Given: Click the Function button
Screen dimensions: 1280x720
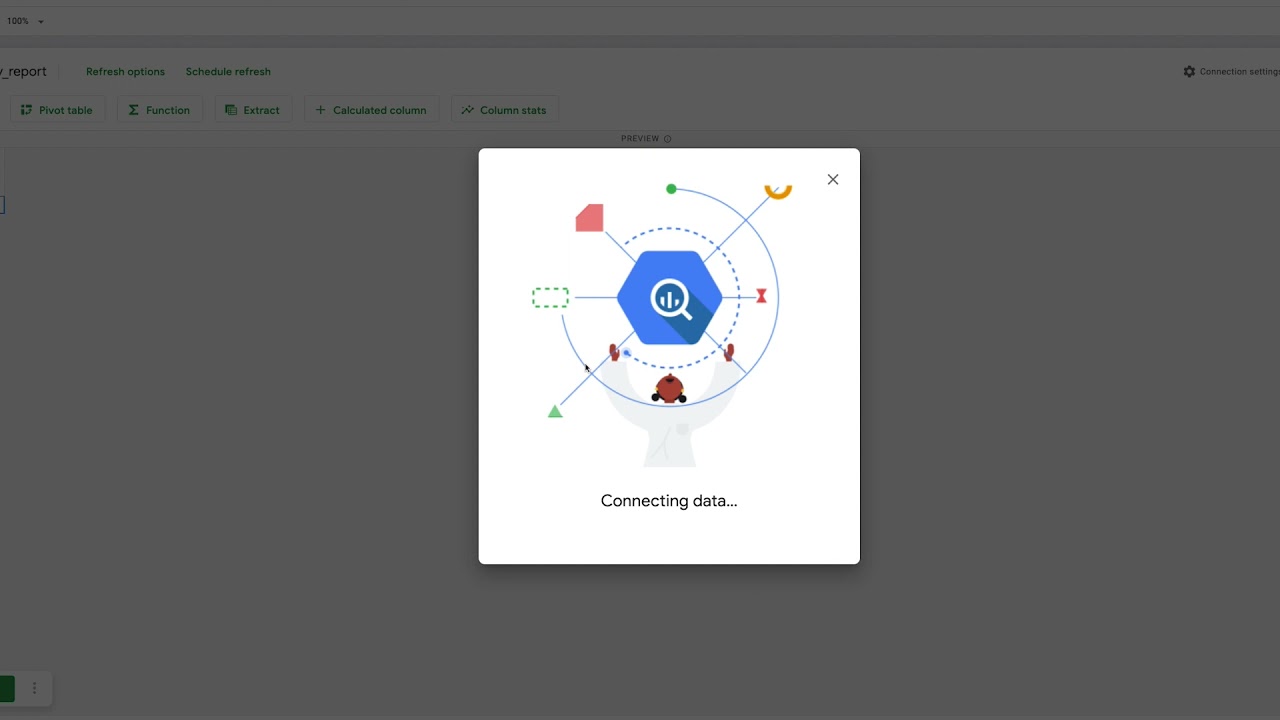Looking at the screenshot, I should (x=160, y=110).
